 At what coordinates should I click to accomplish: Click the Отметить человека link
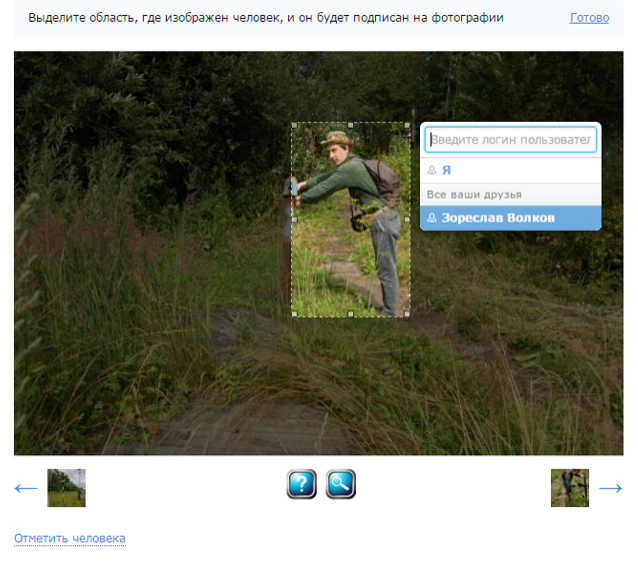70,538
